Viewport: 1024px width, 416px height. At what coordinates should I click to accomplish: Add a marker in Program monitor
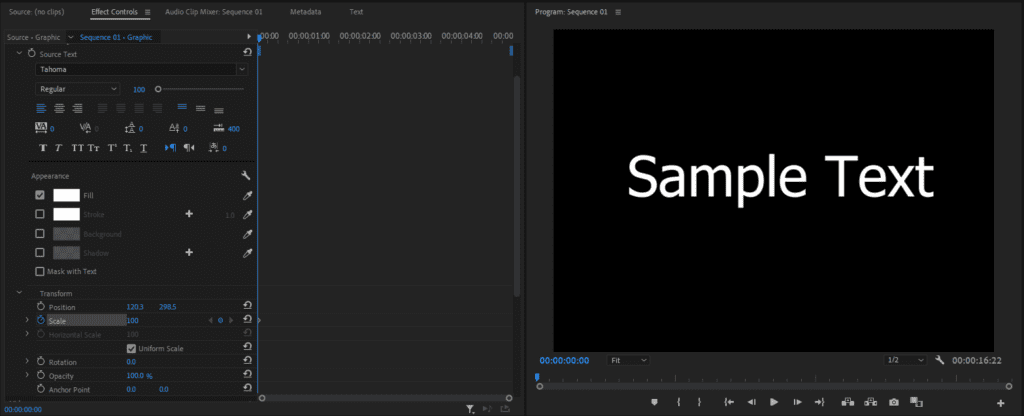click(654, 402)
